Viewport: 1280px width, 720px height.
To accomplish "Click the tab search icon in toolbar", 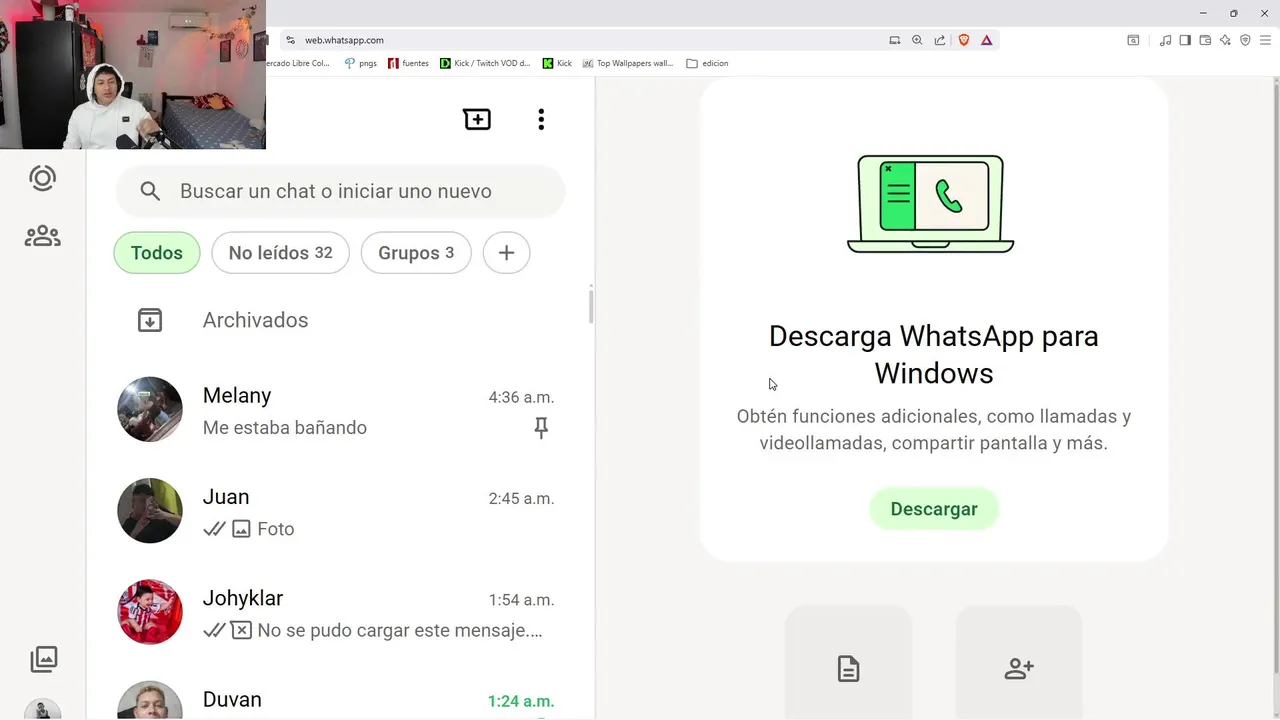I will [x=1133, y=40].
